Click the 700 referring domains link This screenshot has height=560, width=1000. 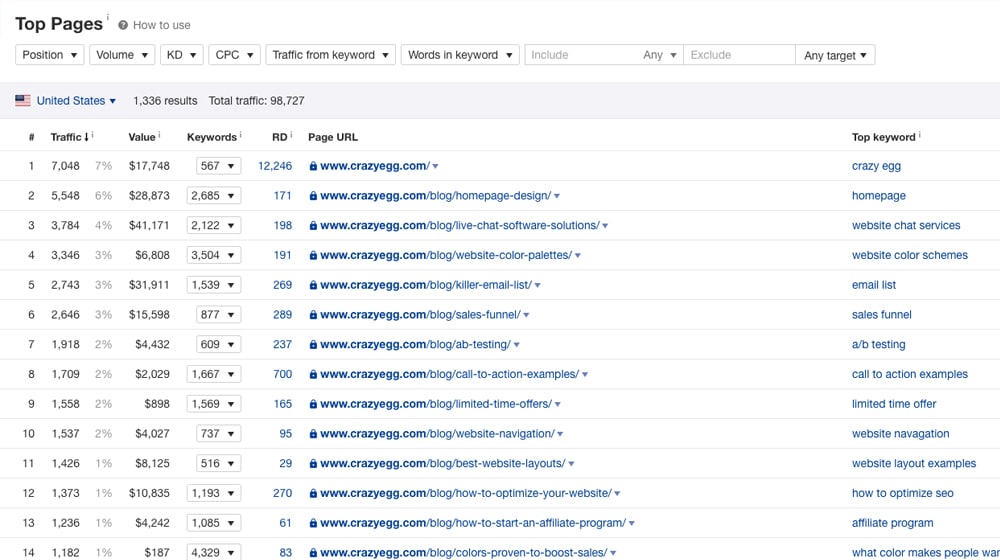coord(283,374)
